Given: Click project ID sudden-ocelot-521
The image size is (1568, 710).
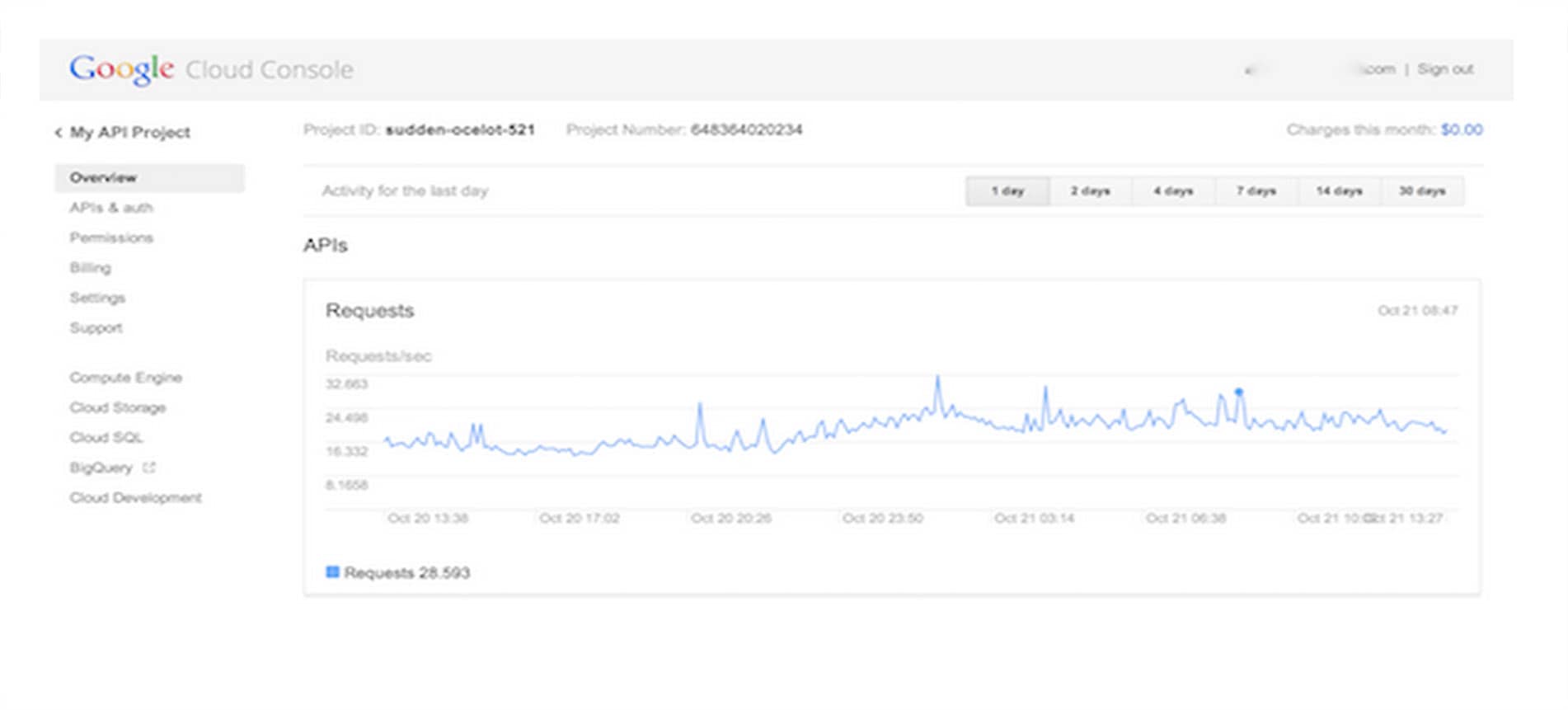Looking at the screenshot, I should point(460,129).
